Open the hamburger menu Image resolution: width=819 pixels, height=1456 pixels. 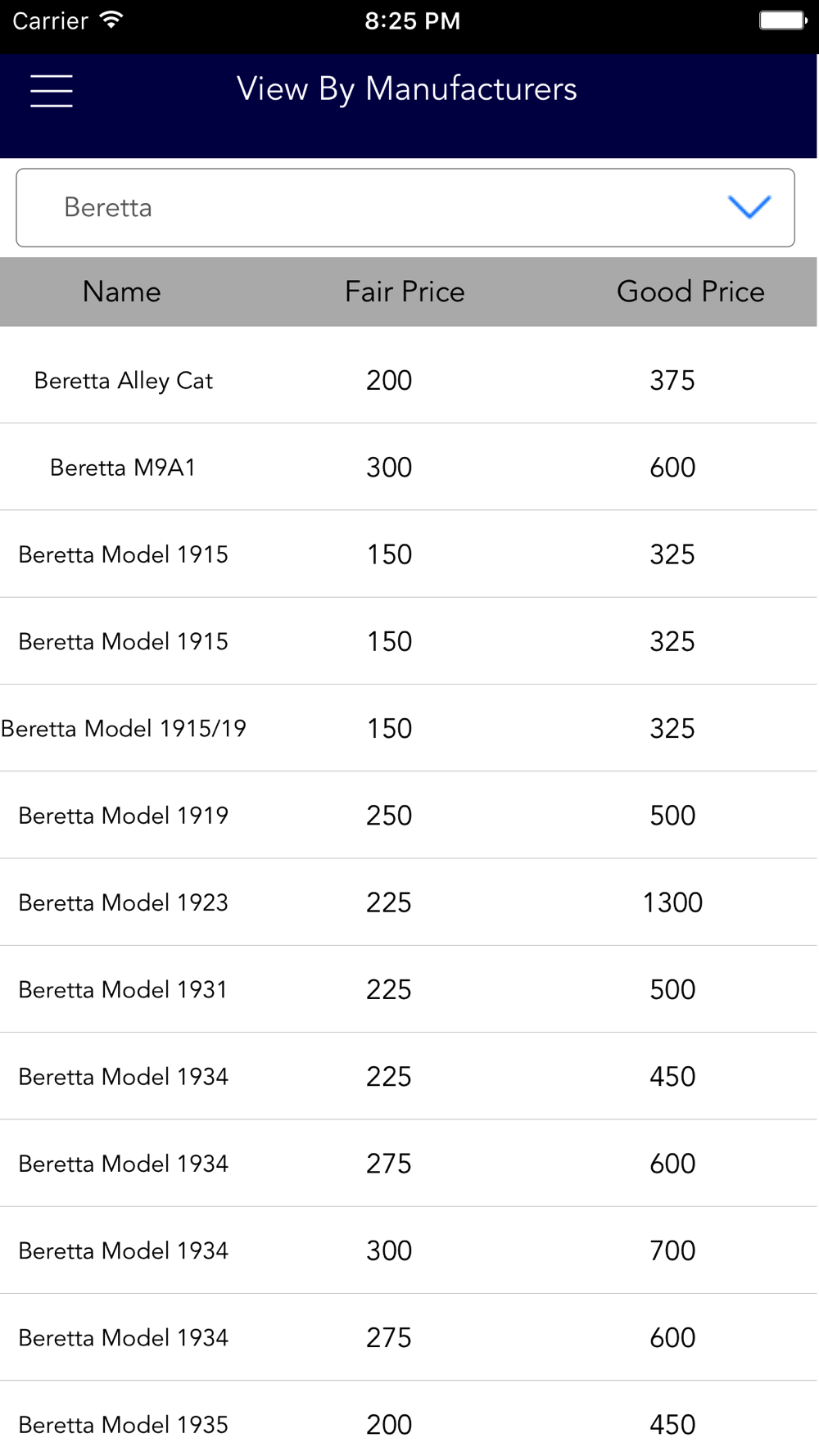[x=52, y=90]
